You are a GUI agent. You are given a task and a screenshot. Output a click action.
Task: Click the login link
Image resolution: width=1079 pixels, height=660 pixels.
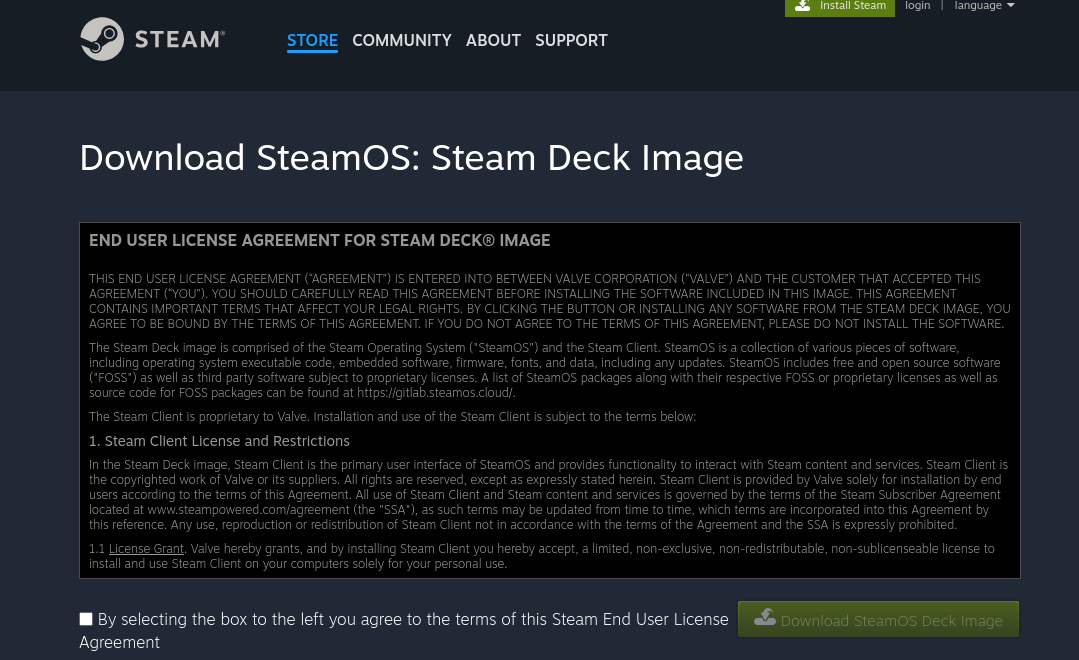click(x=917, y=6)
